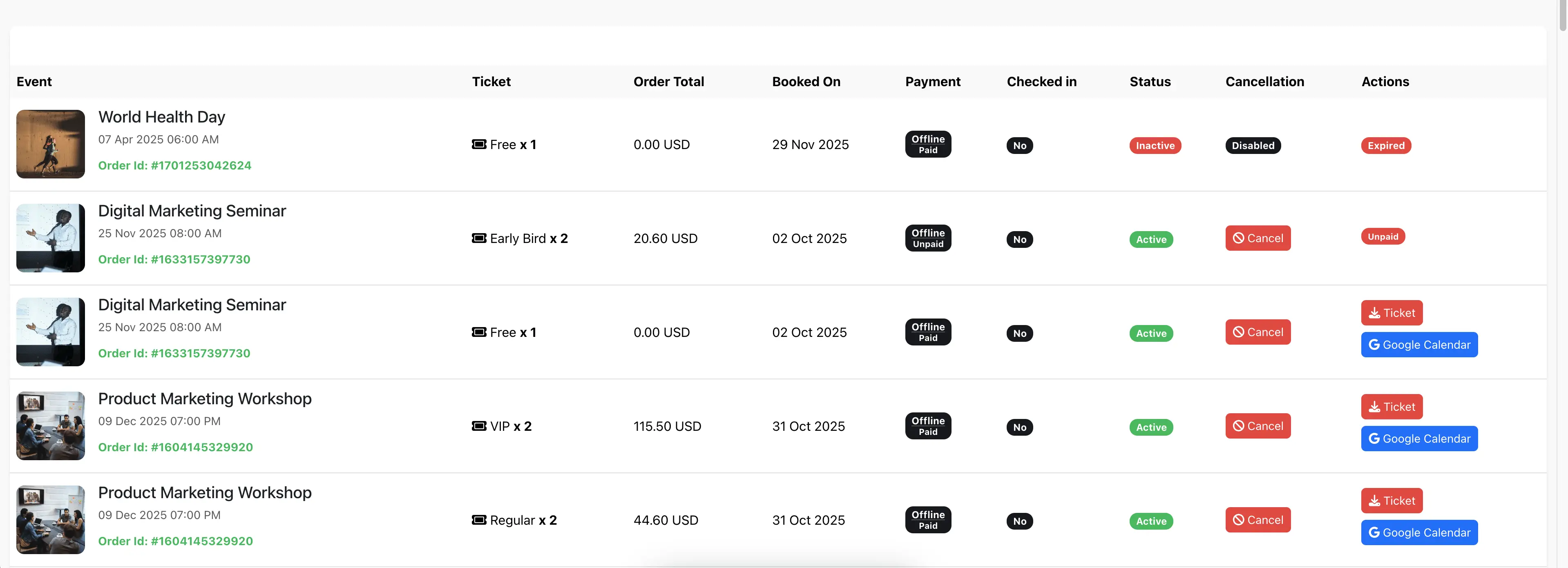Viewport: 1568px width, 568px height.
Task: Open Order Id #1604145329920
Action: [x=175, y=447]
